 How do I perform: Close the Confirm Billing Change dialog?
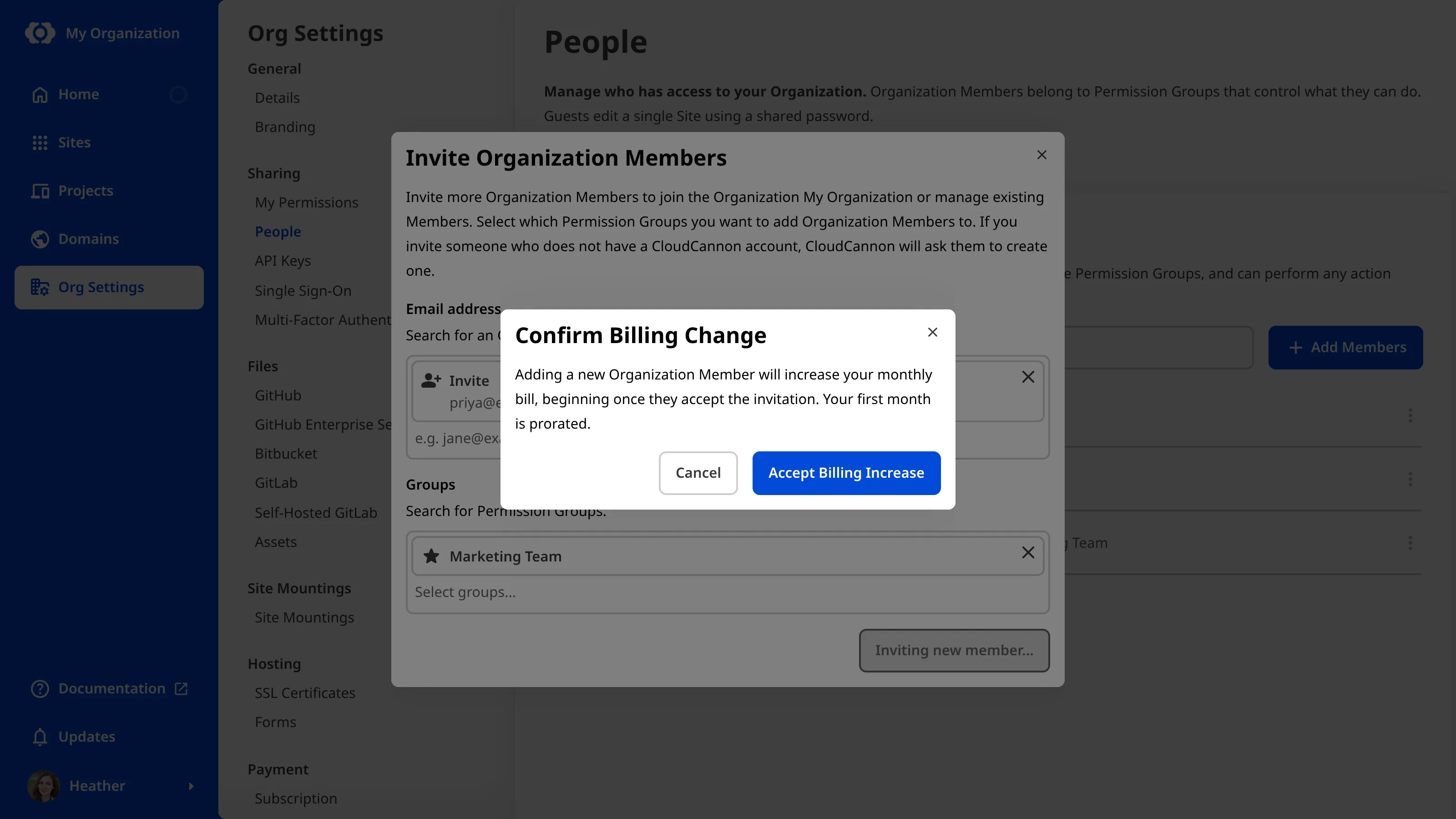(933, 332)
